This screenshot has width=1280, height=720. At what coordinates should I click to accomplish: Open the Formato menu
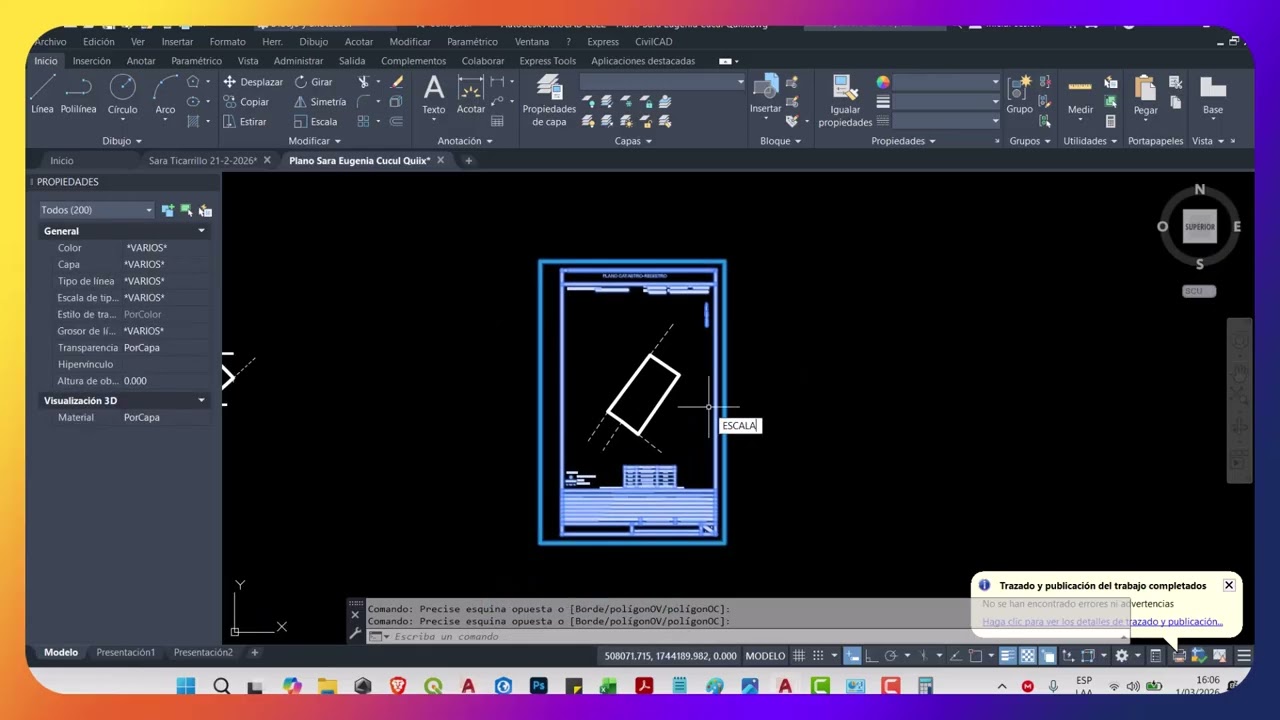[227, 42]
